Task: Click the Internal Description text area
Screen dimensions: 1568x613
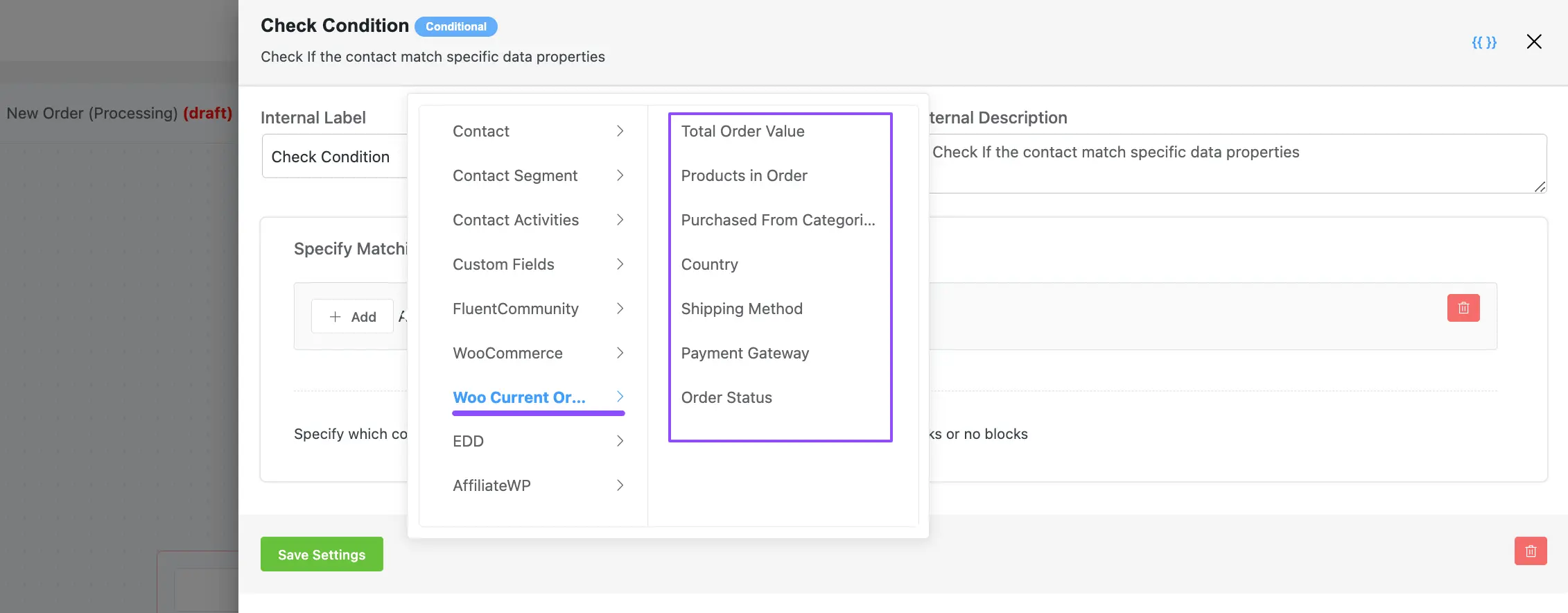Action: (1237, 164)
